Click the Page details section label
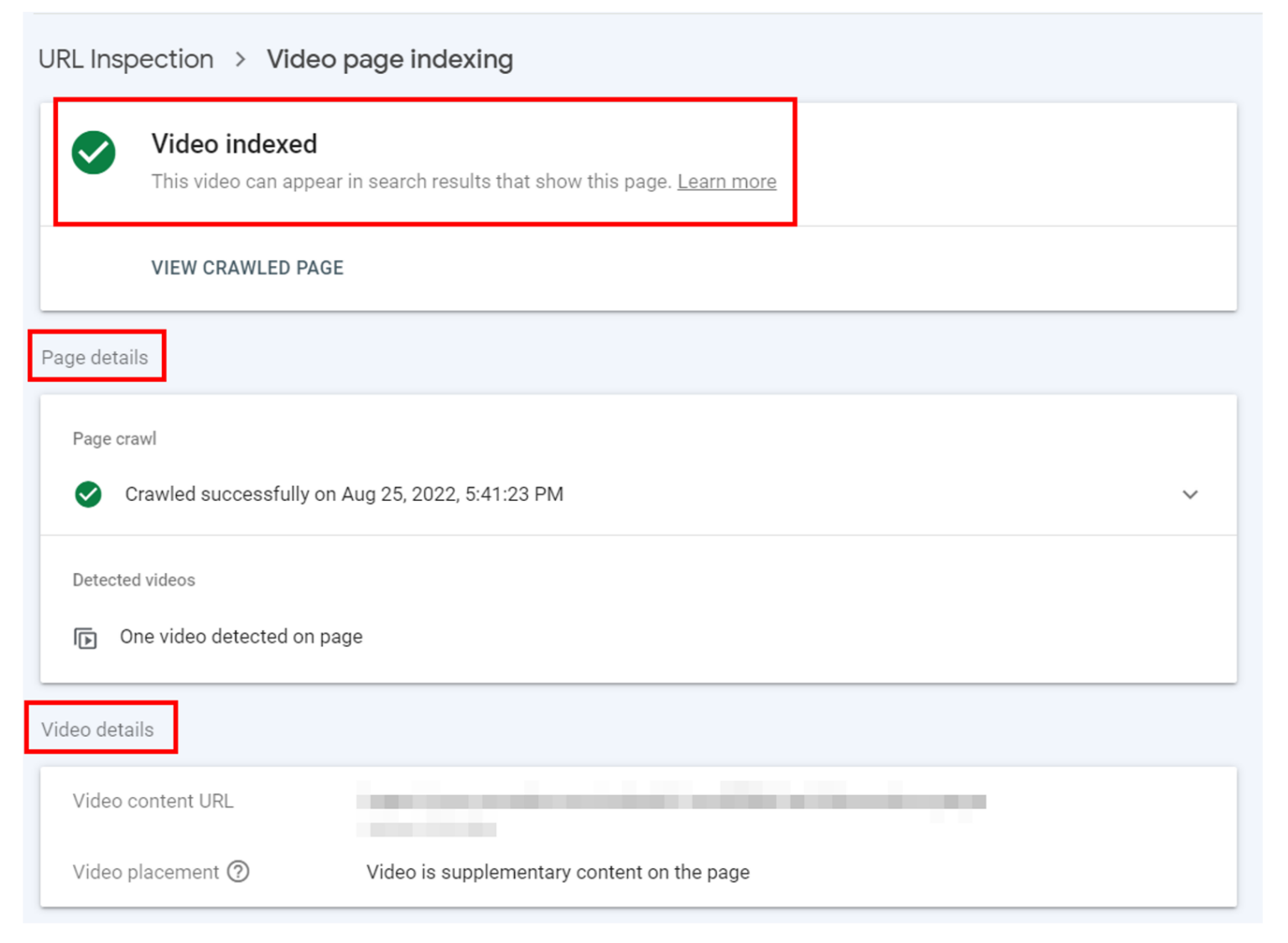 coord(96,357)
